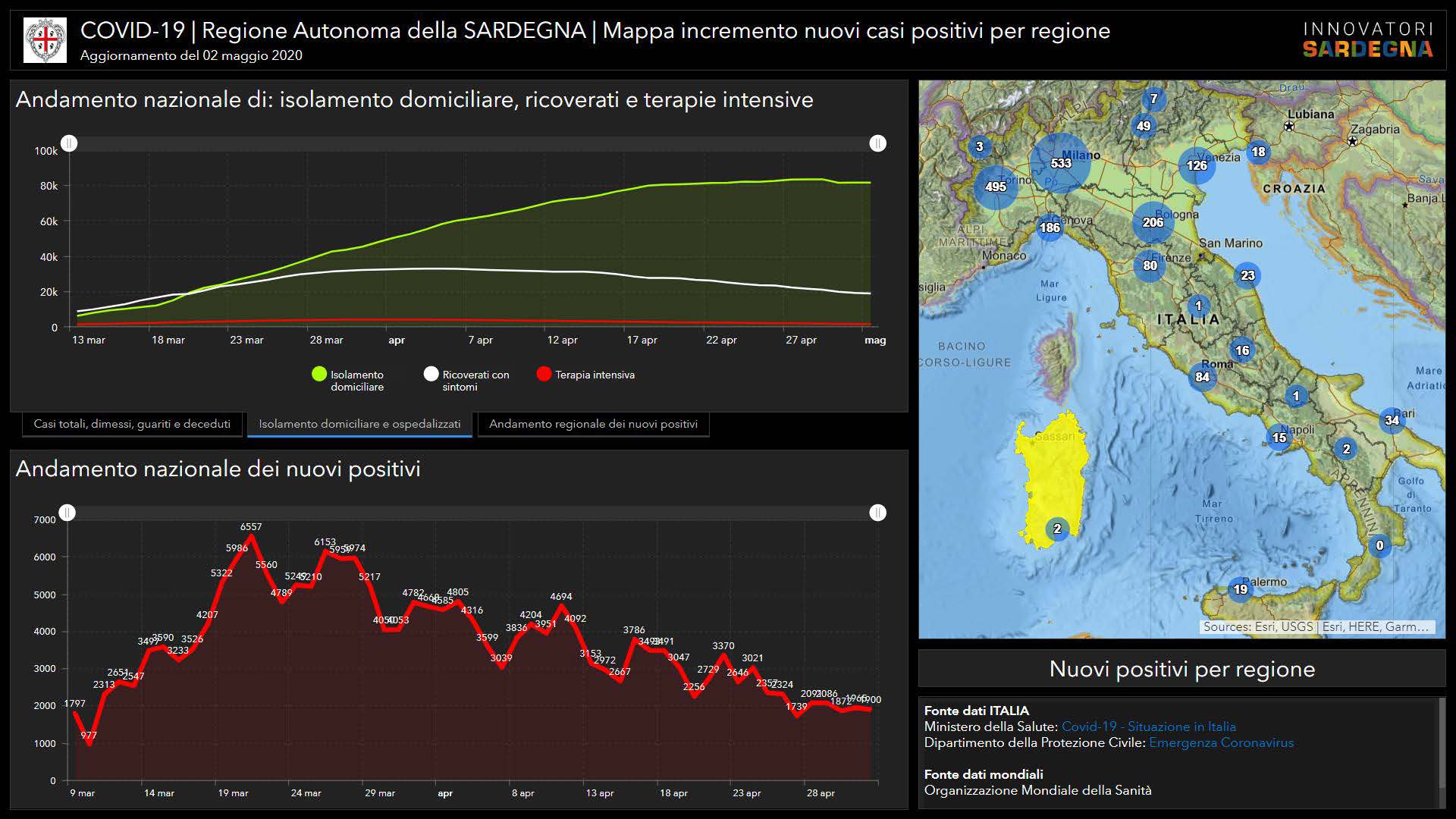The height and width of the screenshot is (819, 1456).
Task: Click the Palermo cluster marker showing 19
Action: coord(1240,589)
